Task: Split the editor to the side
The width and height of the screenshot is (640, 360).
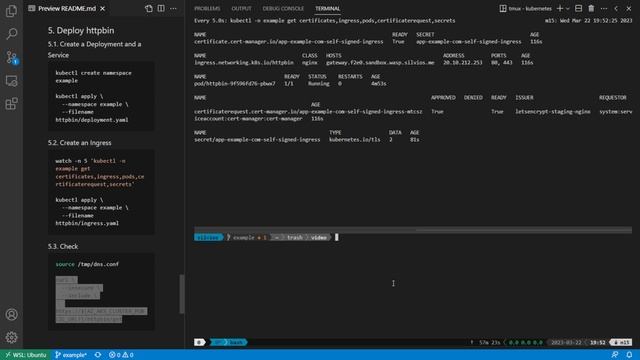Action: (x=161, y=9)
